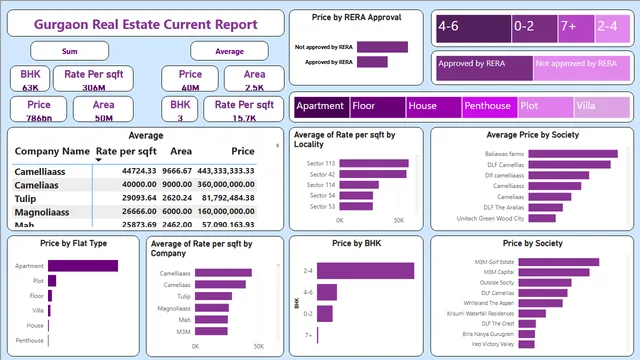Screen dimensions: 640x360
Task: Click the Rate by Company chart scrollbar
Action: (278, 302)
